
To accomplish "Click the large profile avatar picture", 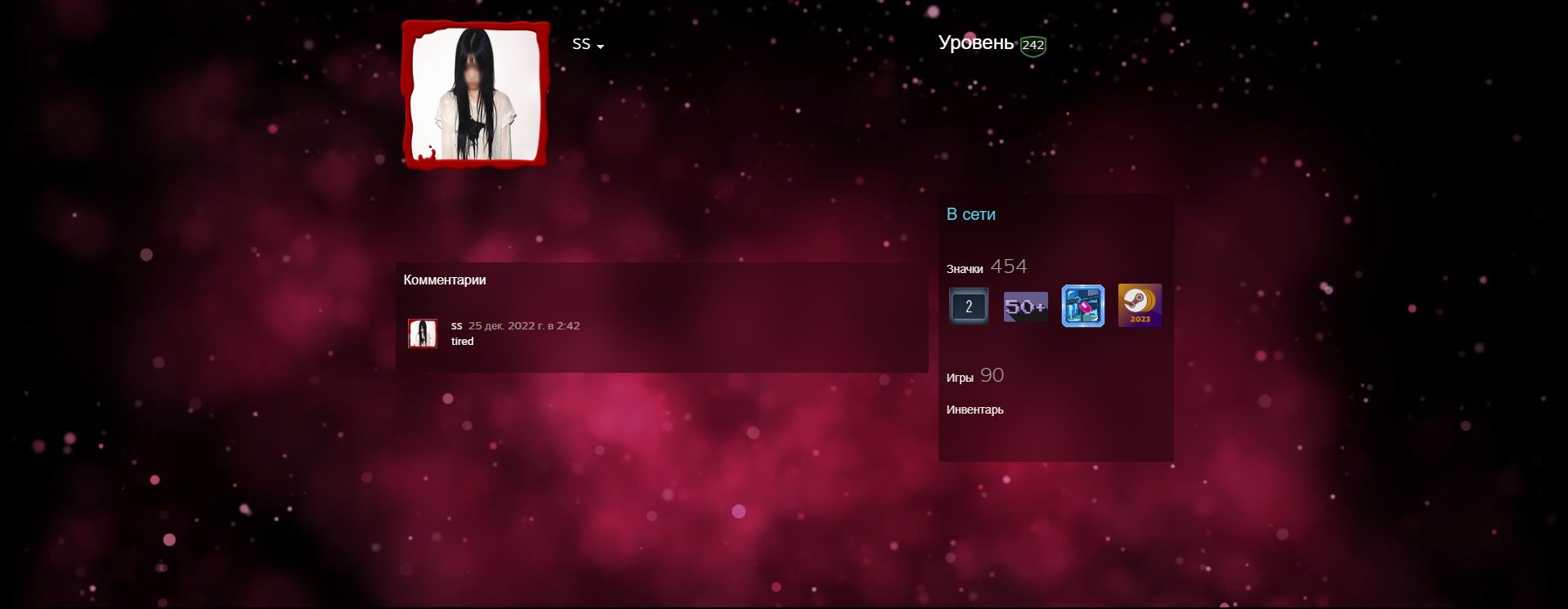I will 476,94.
